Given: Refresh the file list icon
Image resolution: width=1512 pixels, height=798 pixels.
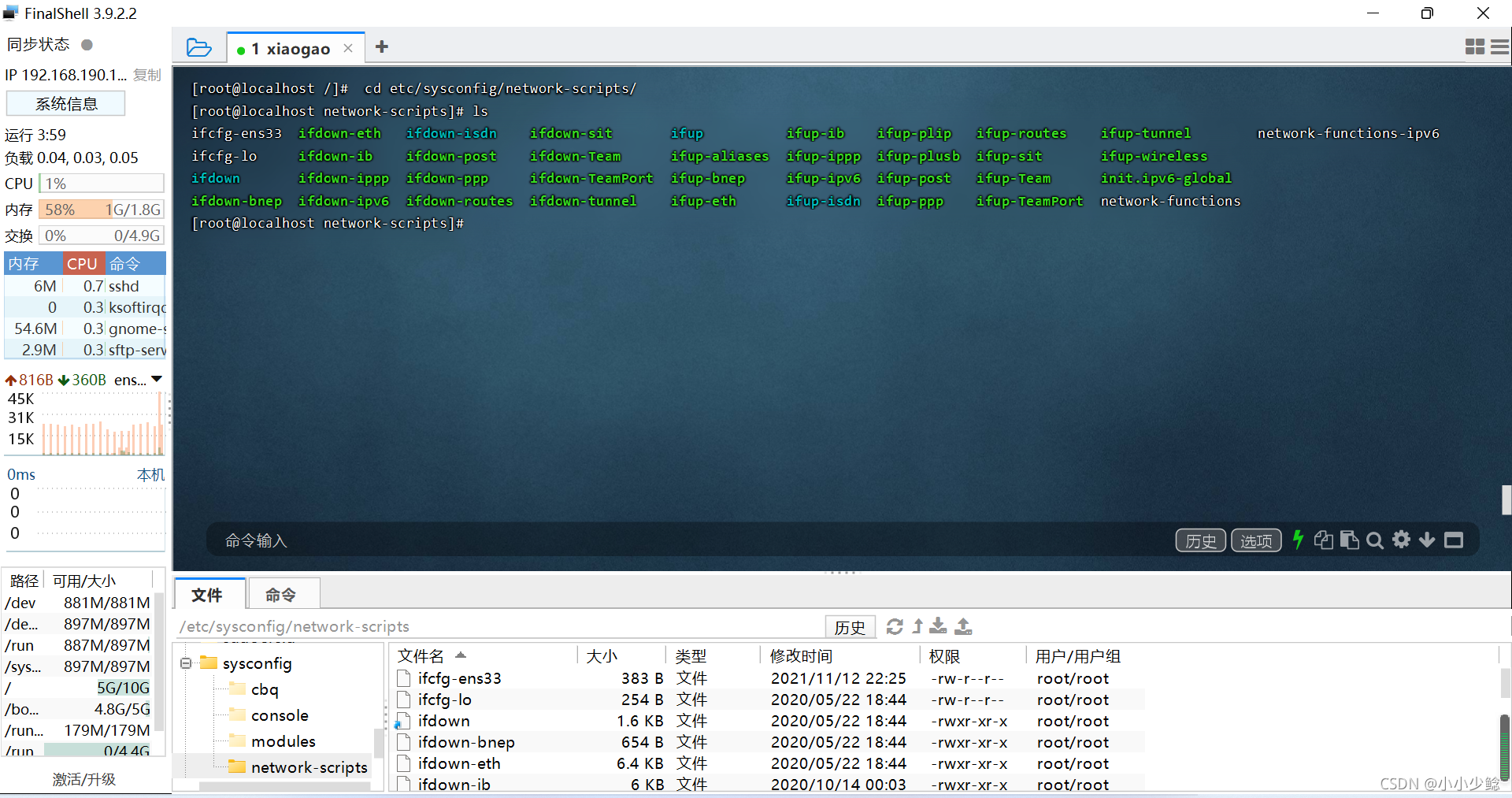Looking at the screenshot, I should pos(895,626).
